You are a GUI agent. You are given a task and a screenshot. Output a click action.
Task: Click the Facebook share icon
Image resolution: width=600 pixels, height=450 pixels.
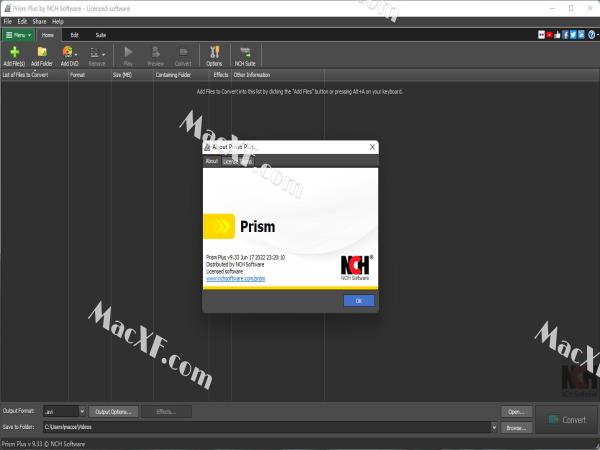(x=565, y=35)
